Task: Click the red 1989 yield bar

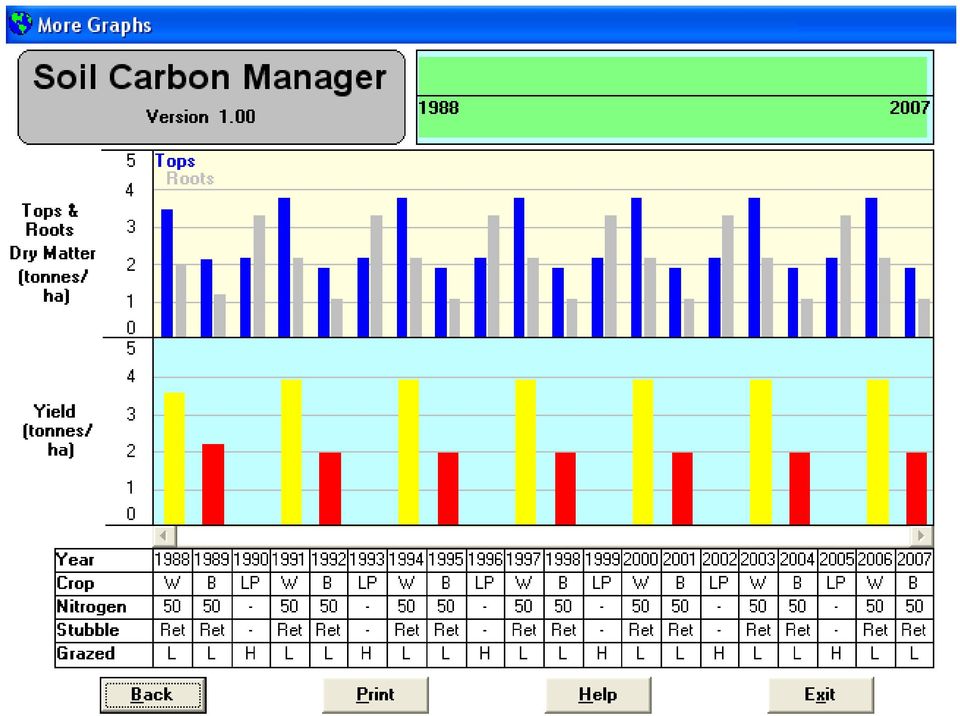Action: coord(213,484)
